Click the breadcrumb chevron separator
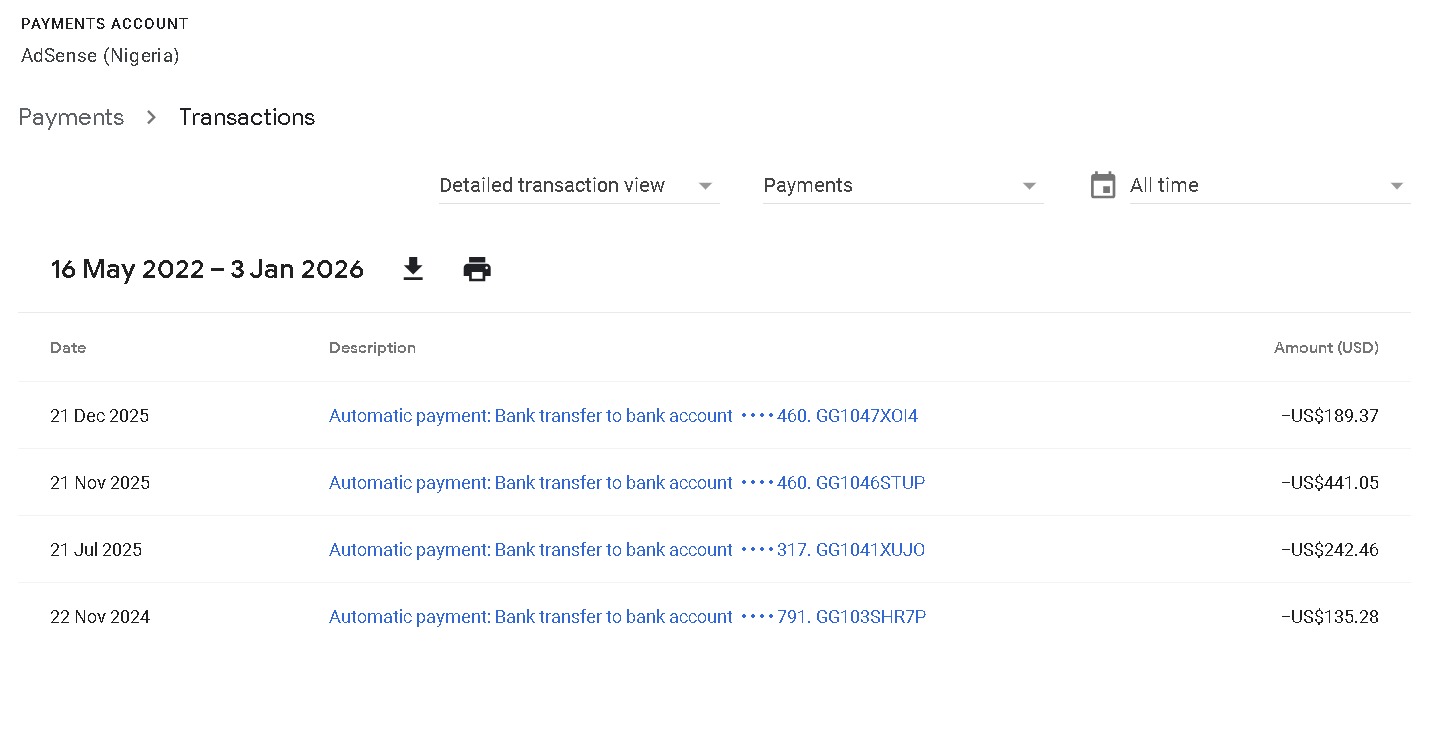Image resolution: width=1438 pixels, height=732 pixels. click(x=151, y=117)
